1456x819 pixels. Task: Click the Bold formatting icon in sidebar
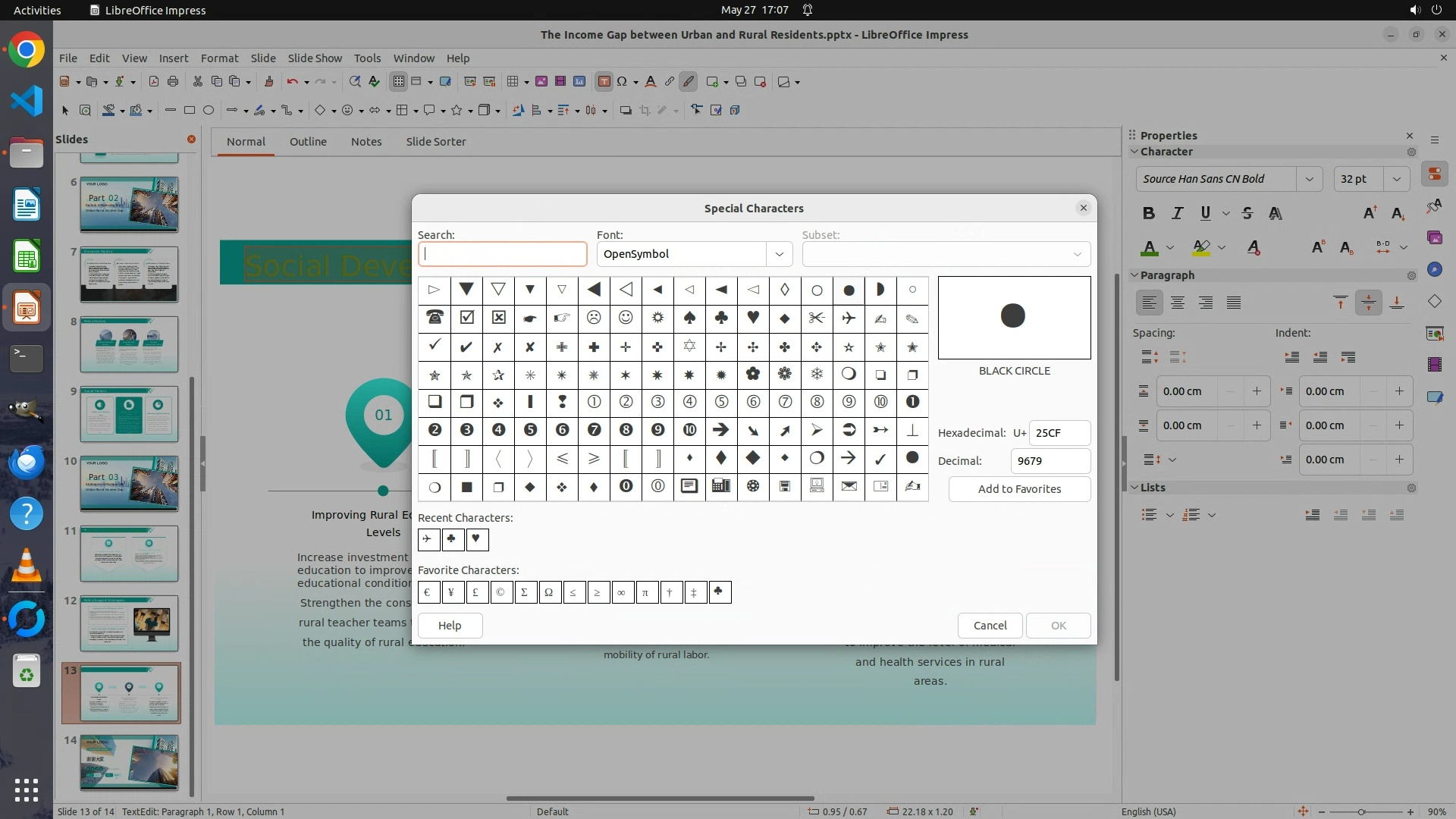(x=1149, y=214)
